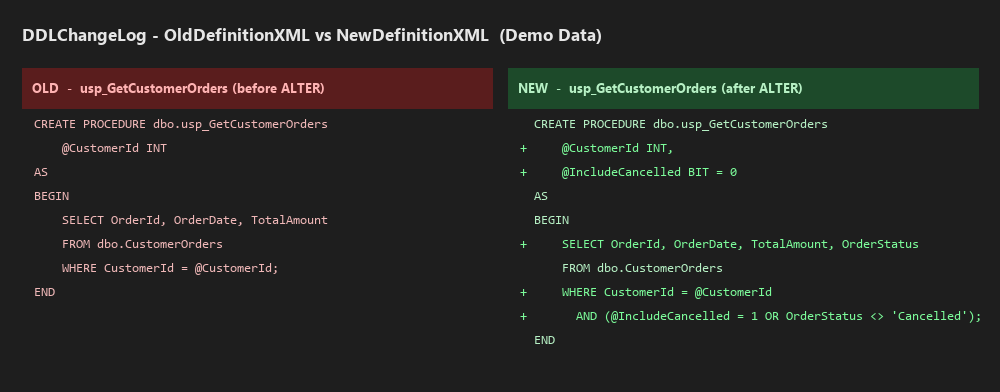The image size is (1000, 392).
Task: Click FROM dbo.CustomerOrders in old definition
Action: click(x=142, y=244)
